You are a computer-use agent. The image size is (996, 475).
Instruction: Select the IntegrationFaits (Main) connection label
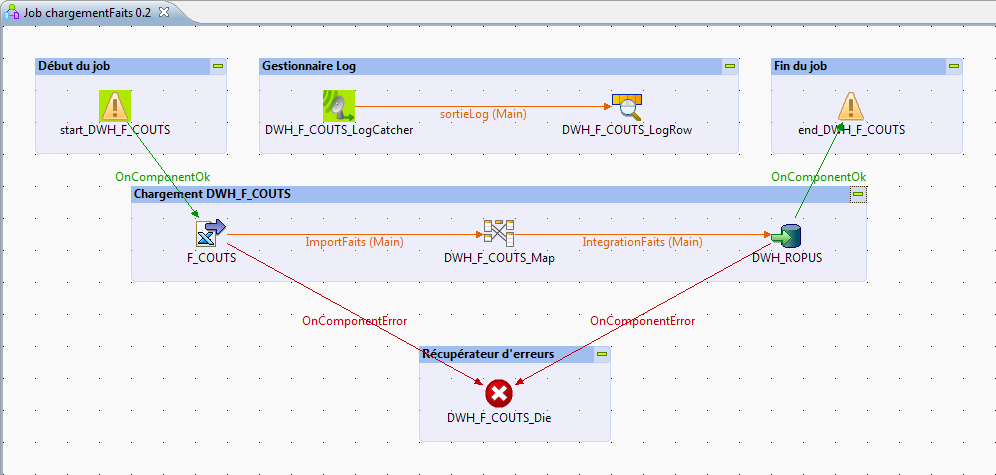642,242
